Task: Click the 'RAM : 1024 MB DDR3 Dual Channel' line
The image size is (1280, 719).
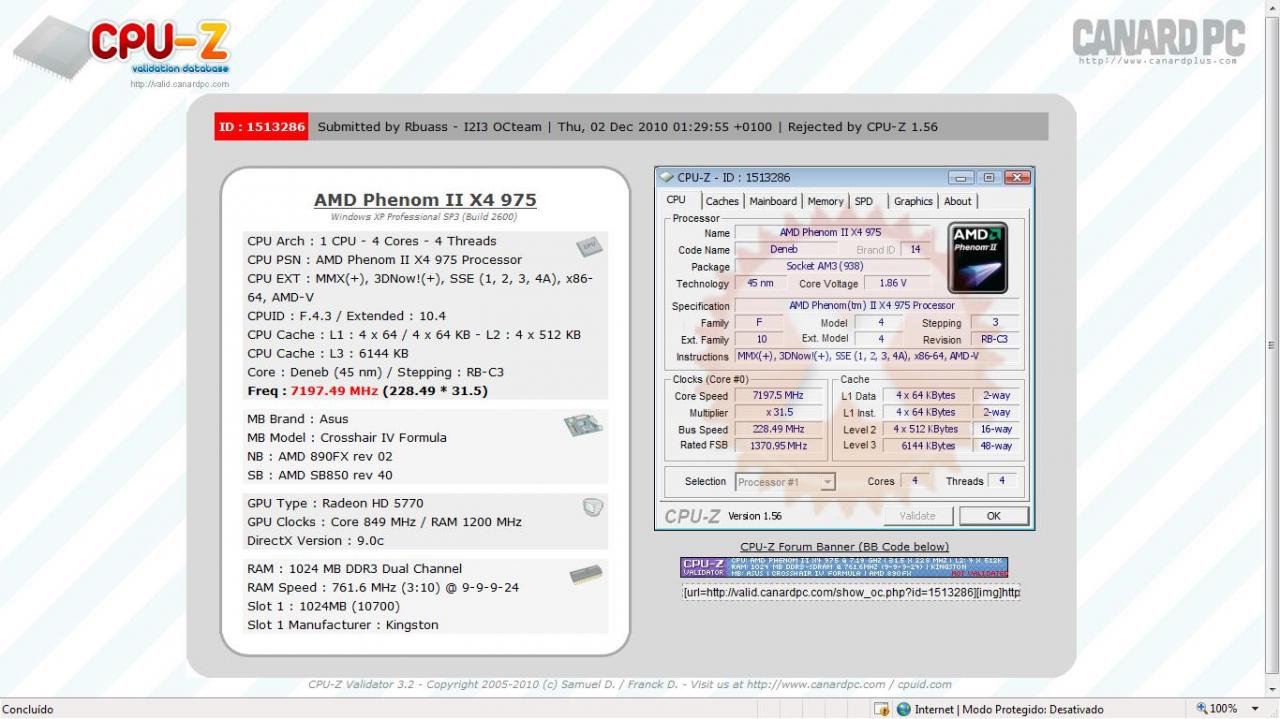Action: (x=355, y=569)
